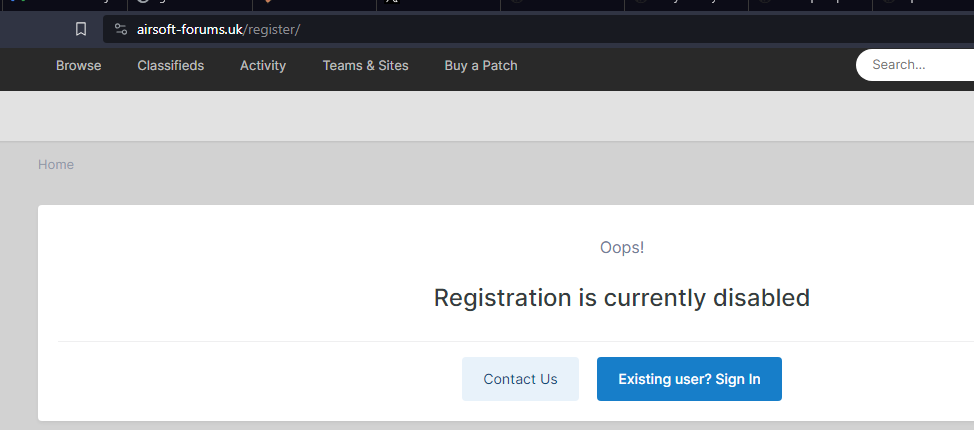This screenshot has height=430, width=974.
Task: Open the site information icon in the address bar
Action: [121, 29]
